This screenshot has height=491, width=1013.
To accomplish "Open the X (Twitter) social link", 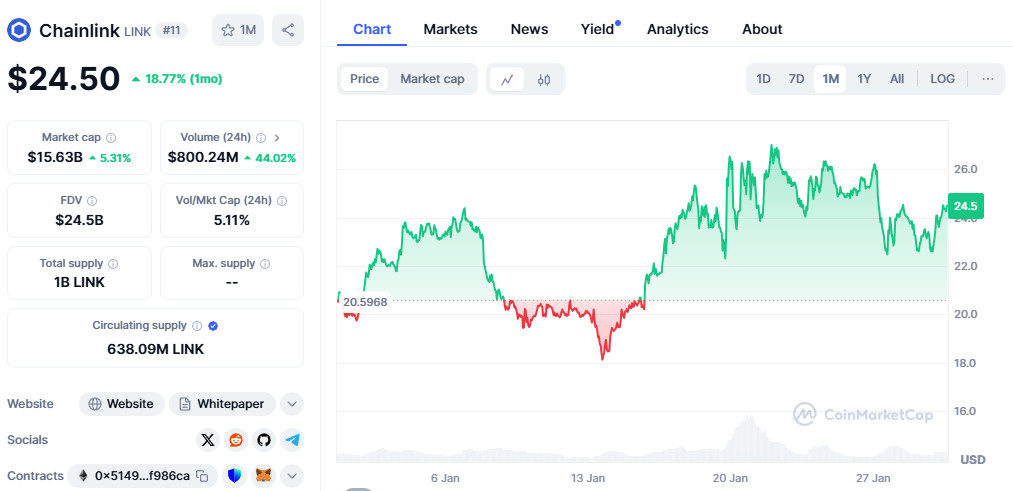I will point(207,440).
